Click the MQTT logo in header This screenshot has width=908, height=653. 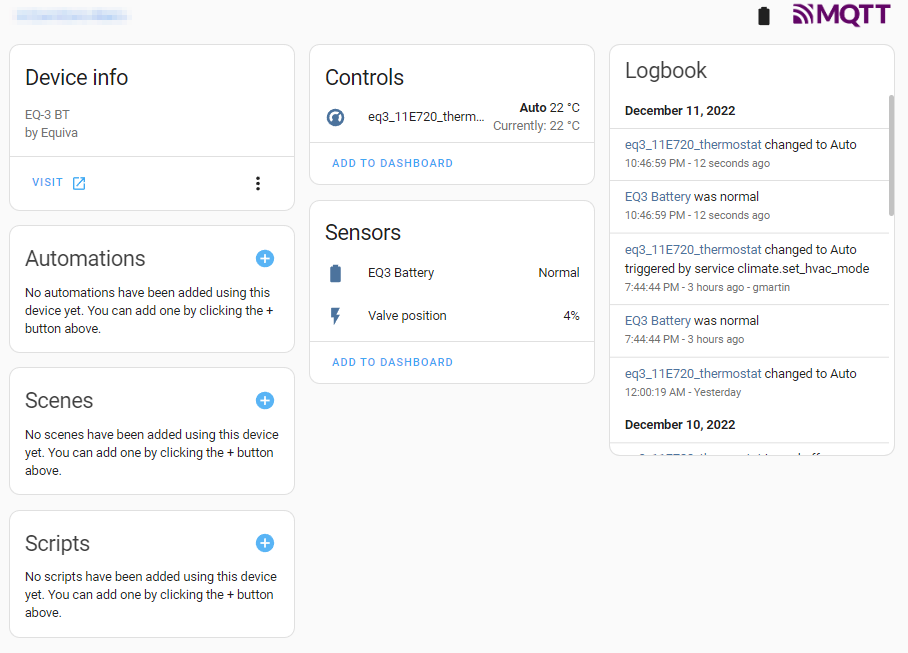(841, 14)
